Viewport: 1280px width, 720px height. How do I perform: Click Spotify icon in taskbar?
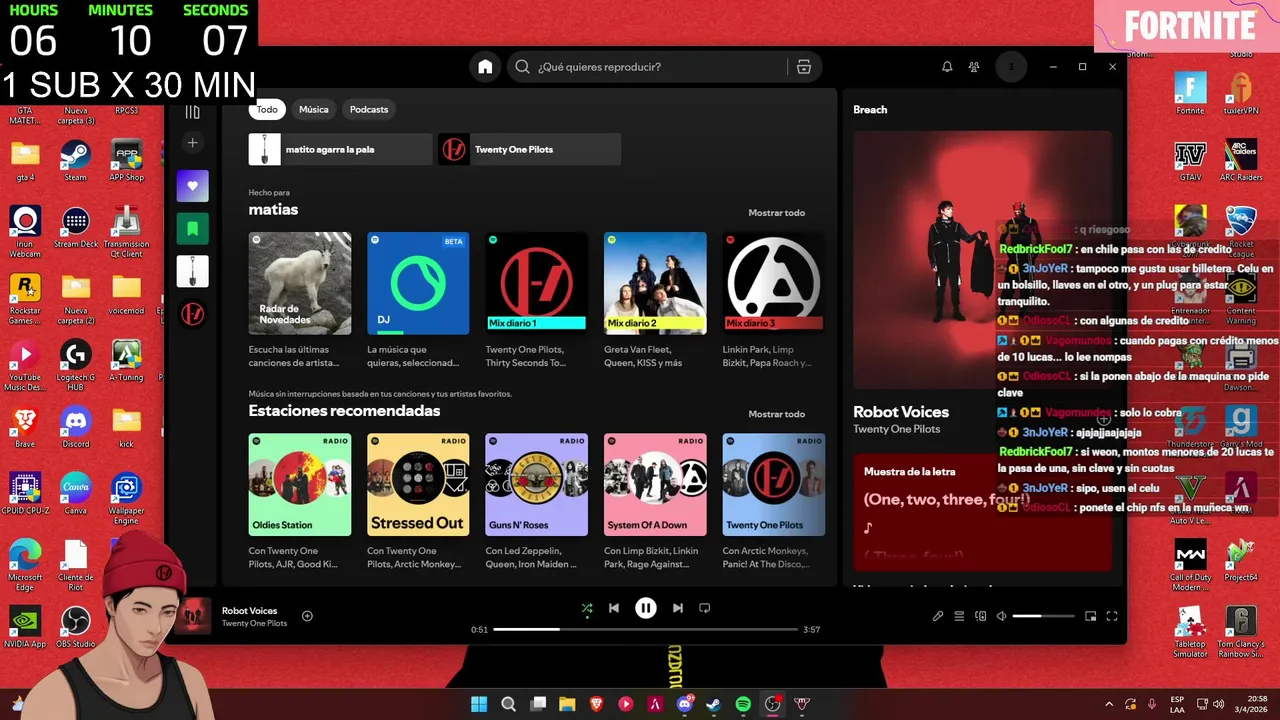[743, 704]
